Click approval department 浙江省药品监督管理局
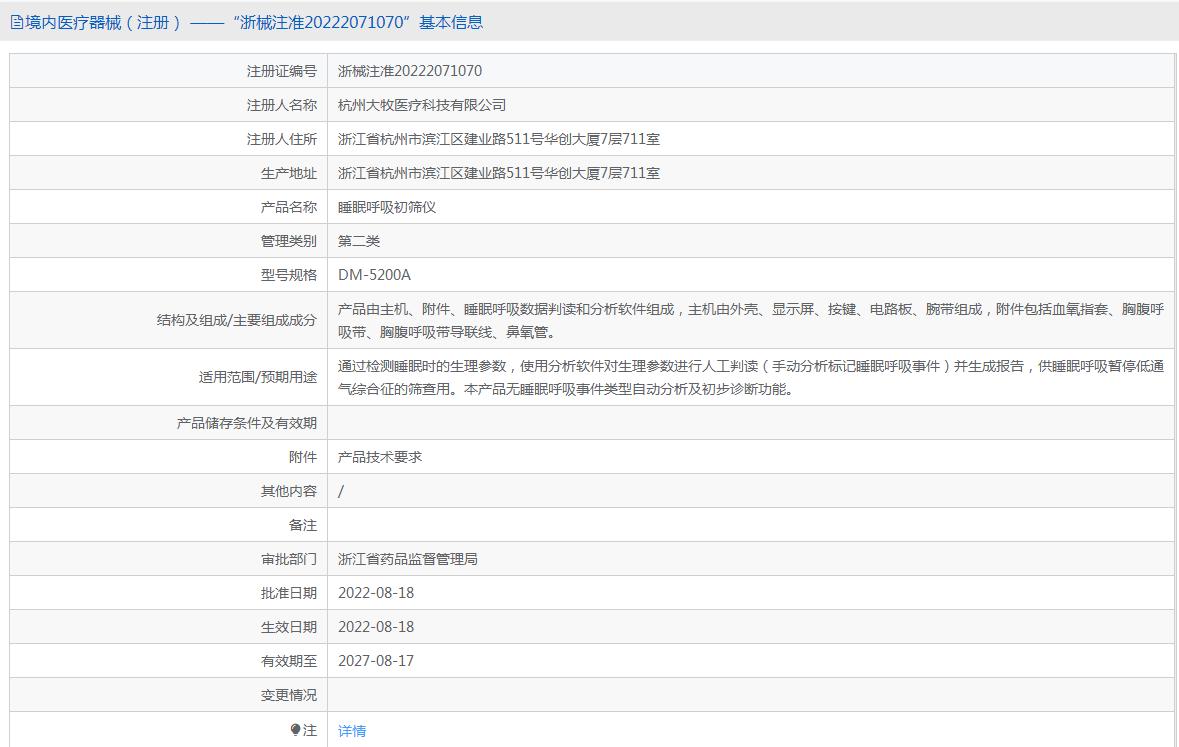Screen dimensions: 1179x747 408,559
